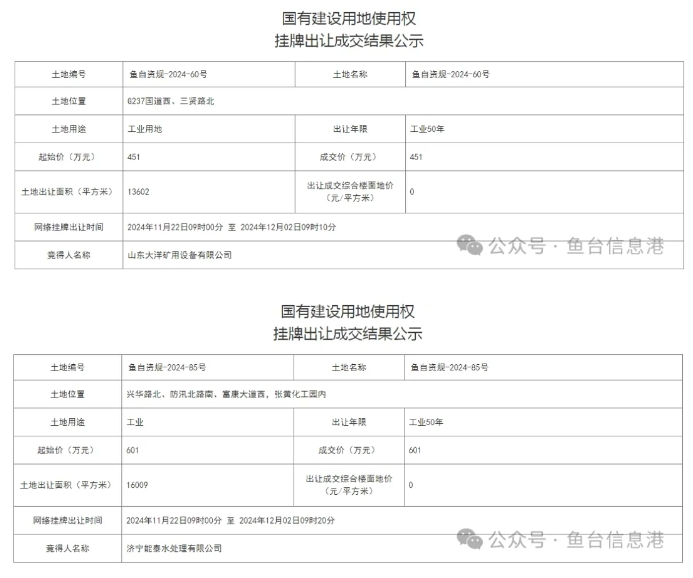The image size is (693, 578).
Task: Click the floor price 0 in the 13602 row
Action: [x=412, y=192]
